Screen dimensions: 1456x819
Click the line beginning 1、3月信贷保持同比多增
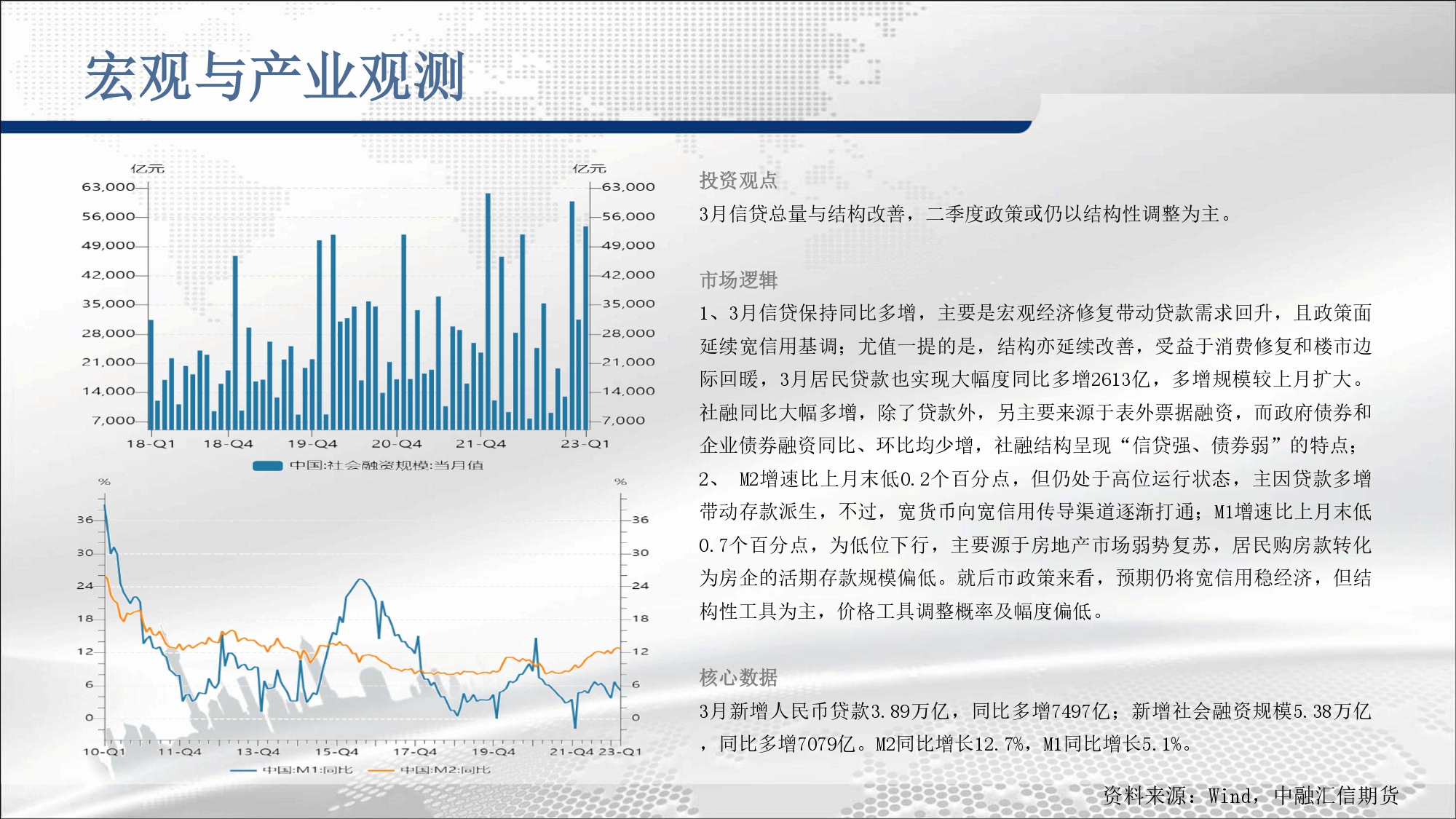click(x=1035, y=313)
